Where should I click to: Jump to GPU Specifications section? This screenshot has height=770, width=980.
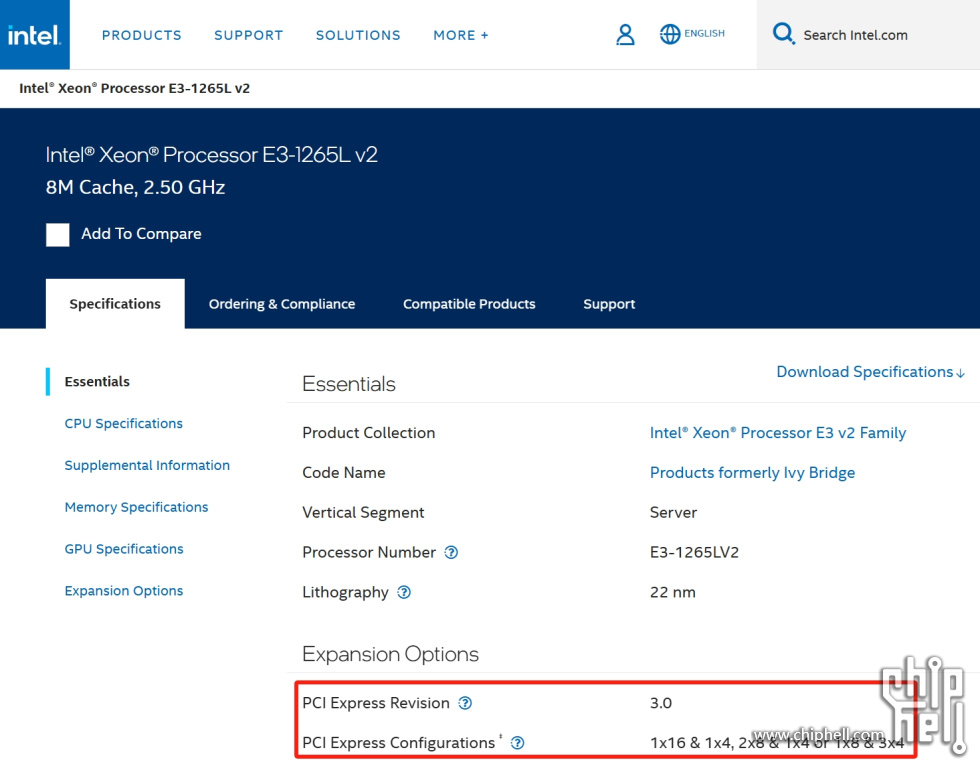point(124,549)
